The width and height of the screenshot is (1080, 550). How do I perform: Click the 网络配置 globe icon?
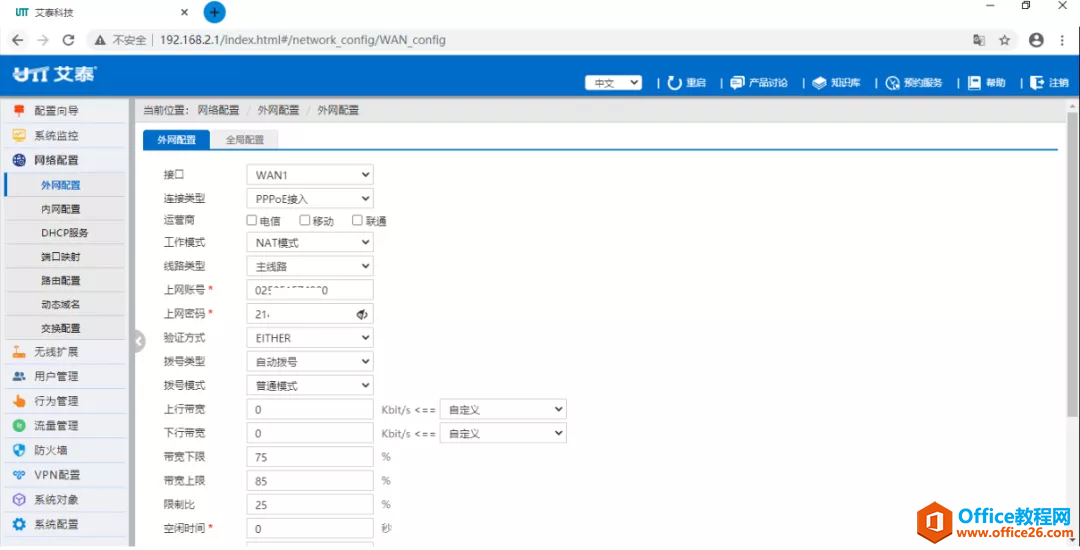pyautogui.click(x=19, y=160)
